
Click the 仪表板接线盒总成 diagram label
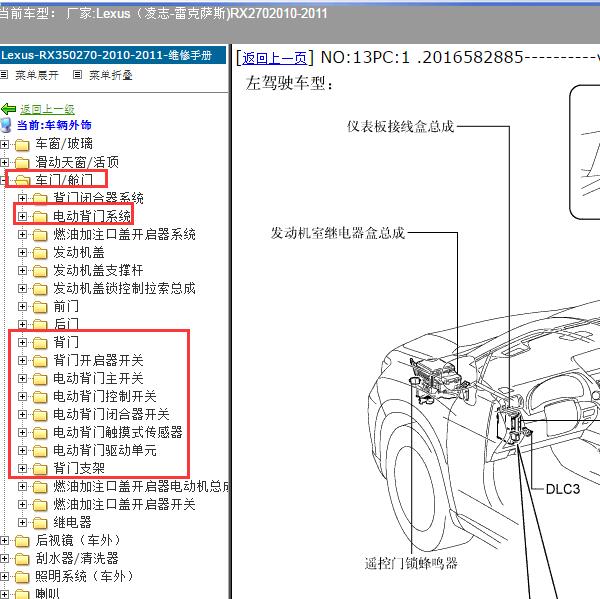400,126
